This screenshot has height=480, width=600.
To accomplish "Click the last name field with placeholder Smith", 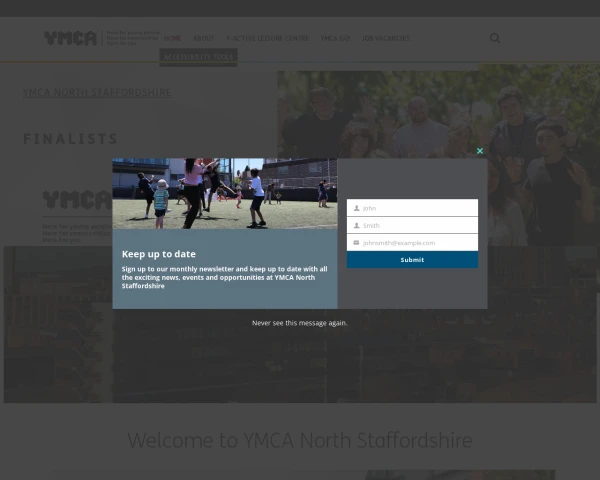I will click(412, 225).
